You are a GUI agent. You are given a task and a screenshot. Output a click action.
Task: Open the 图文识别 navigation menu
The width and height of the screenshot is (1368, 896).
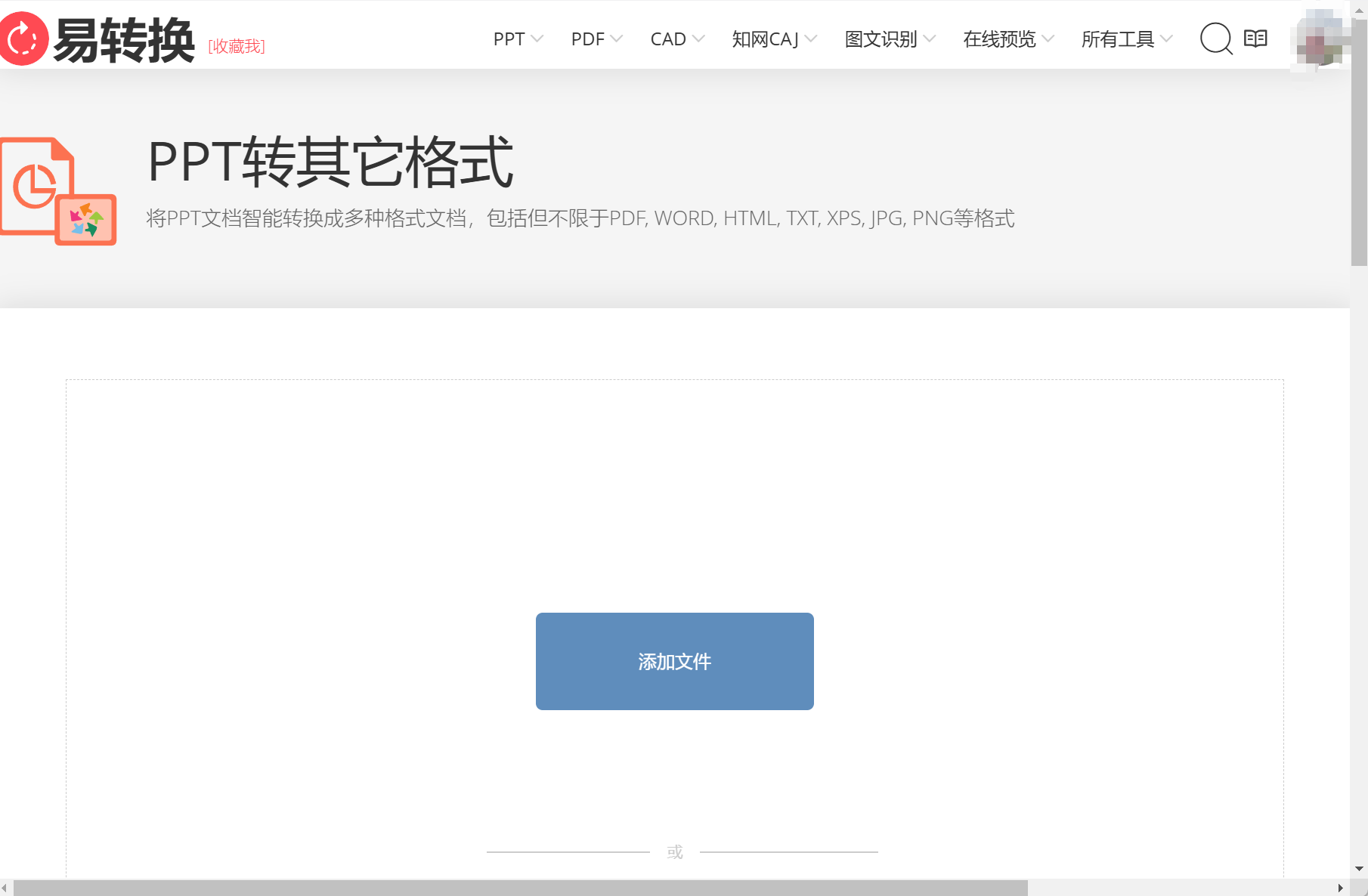tap(881, 39)
